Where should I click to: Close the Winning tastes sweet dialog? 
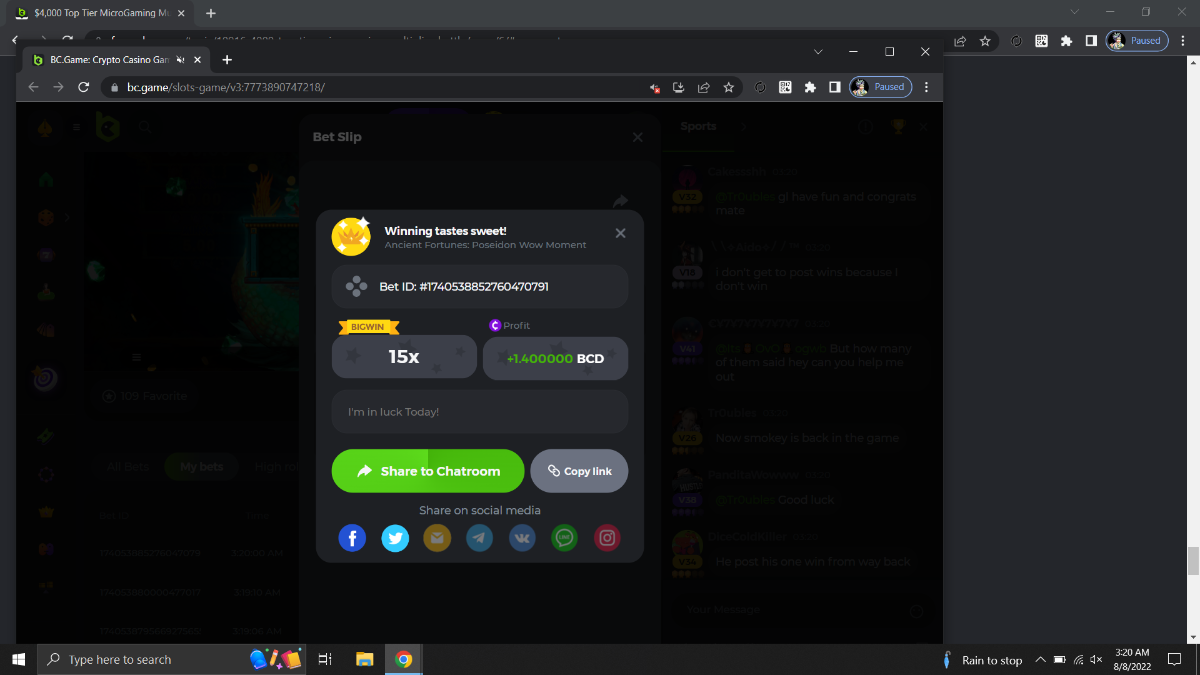[620, 233]
